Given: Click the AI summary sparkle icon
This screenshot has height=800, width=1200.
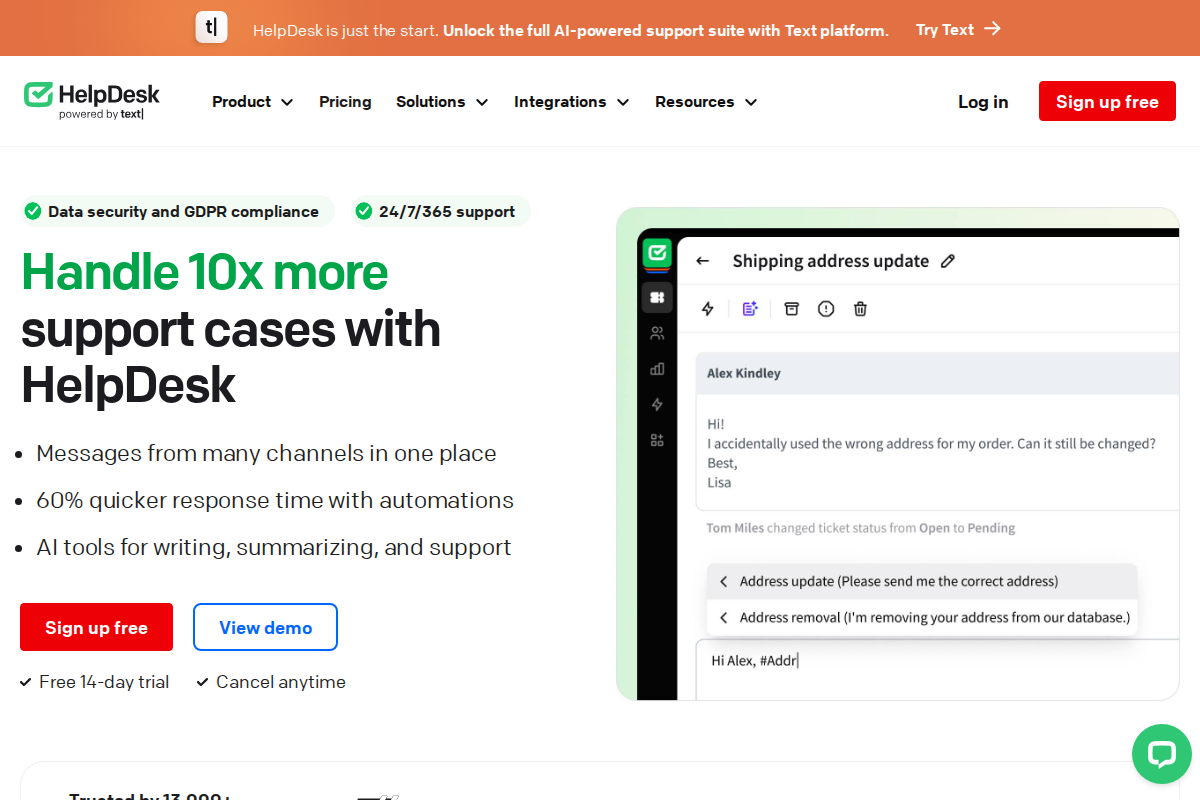Looking at the screenshot, I should click(750, 309).
